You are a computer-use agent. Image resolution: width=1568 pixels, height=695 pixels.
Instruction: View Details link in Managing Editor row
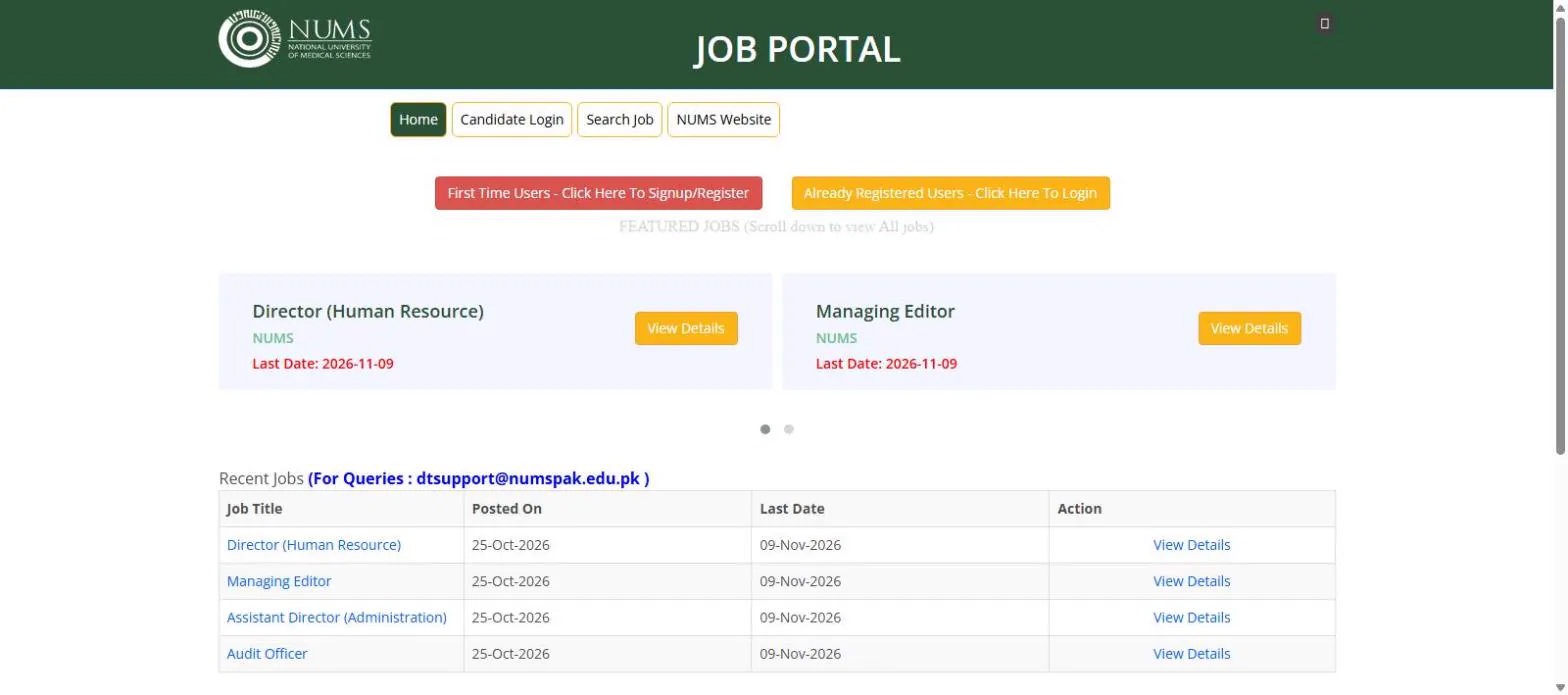pyautogui.click(x=1192, y=581)
